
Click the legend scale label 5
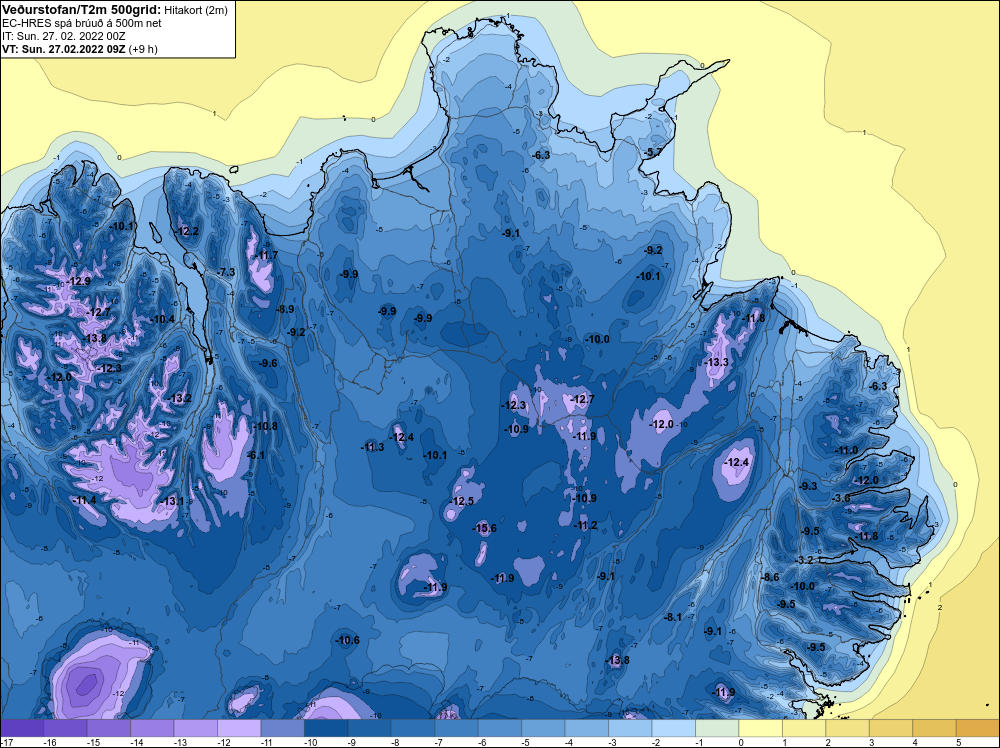coord(959,742)
